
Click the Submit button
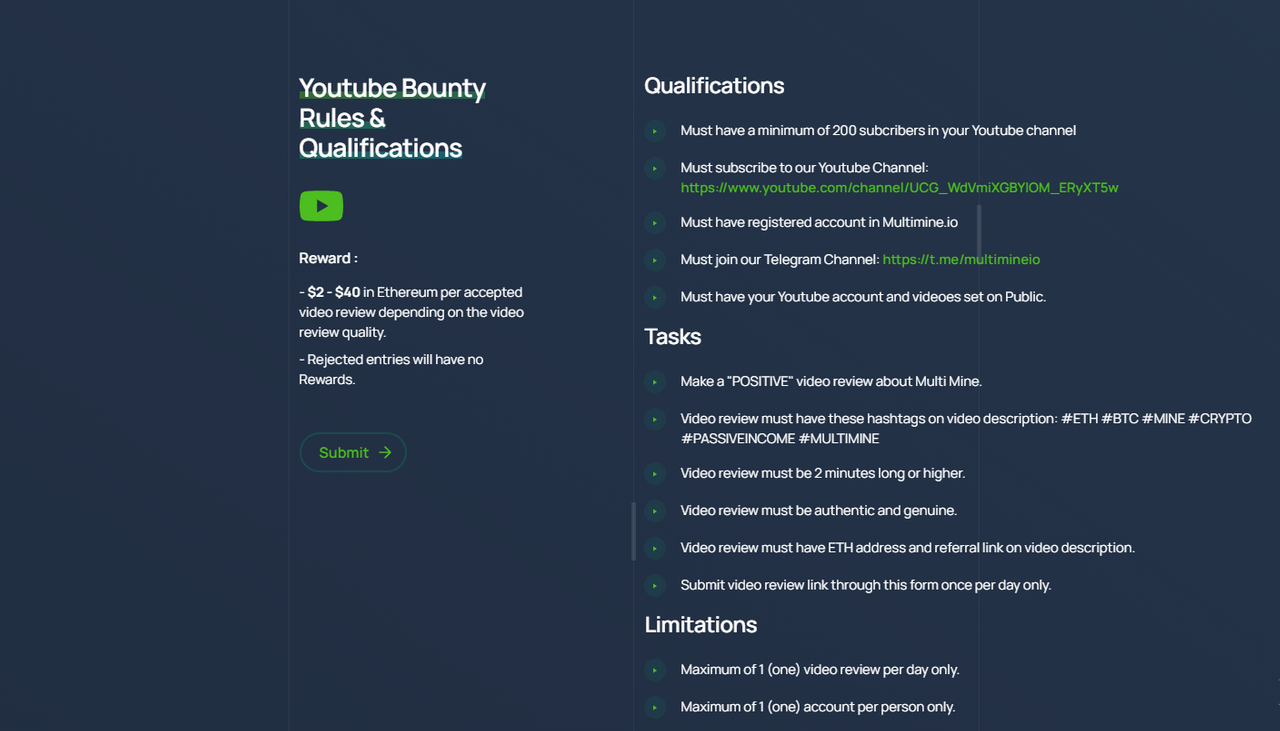point(353,452)
